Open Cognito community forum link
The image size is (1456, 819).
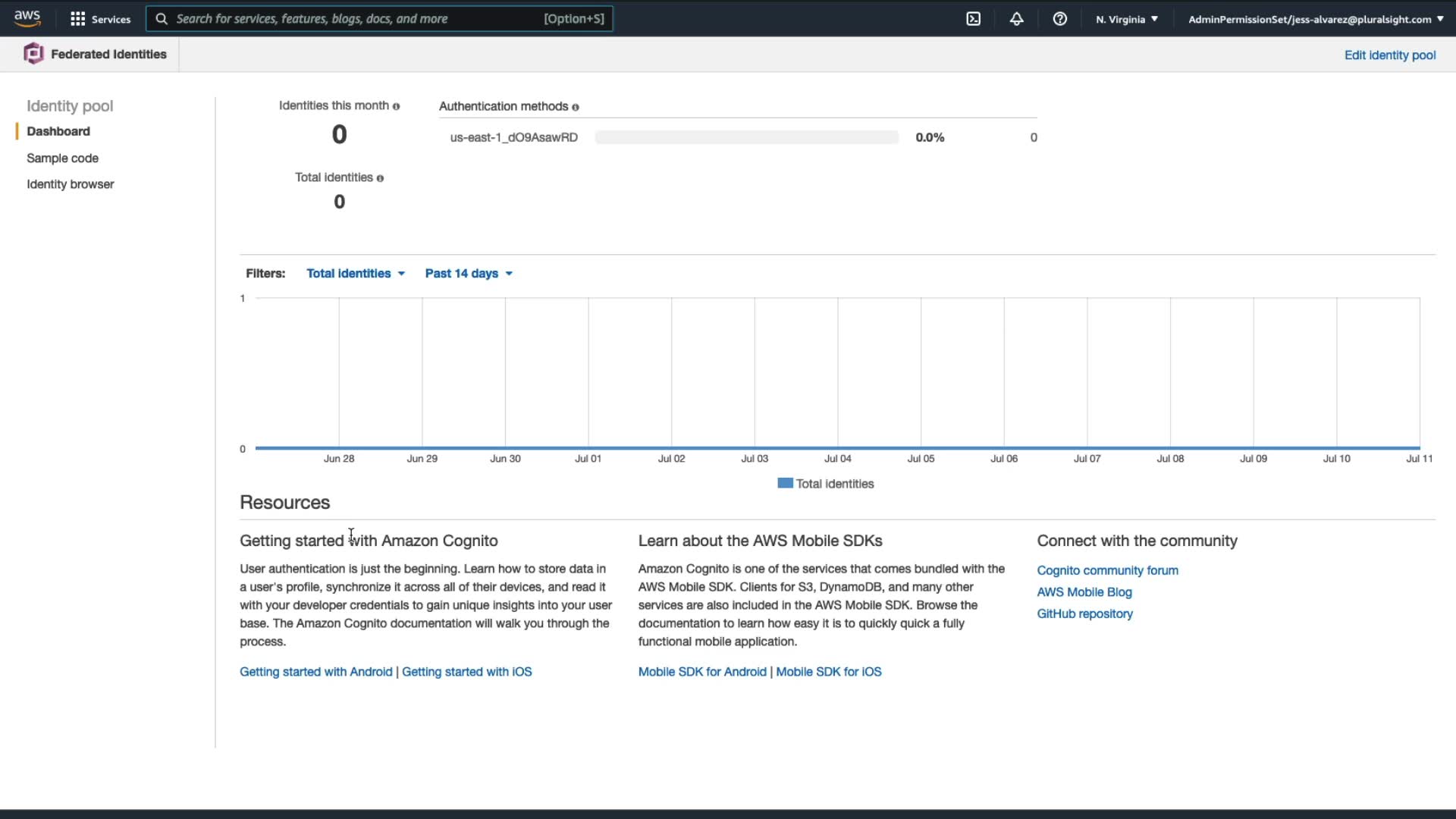1107,570
